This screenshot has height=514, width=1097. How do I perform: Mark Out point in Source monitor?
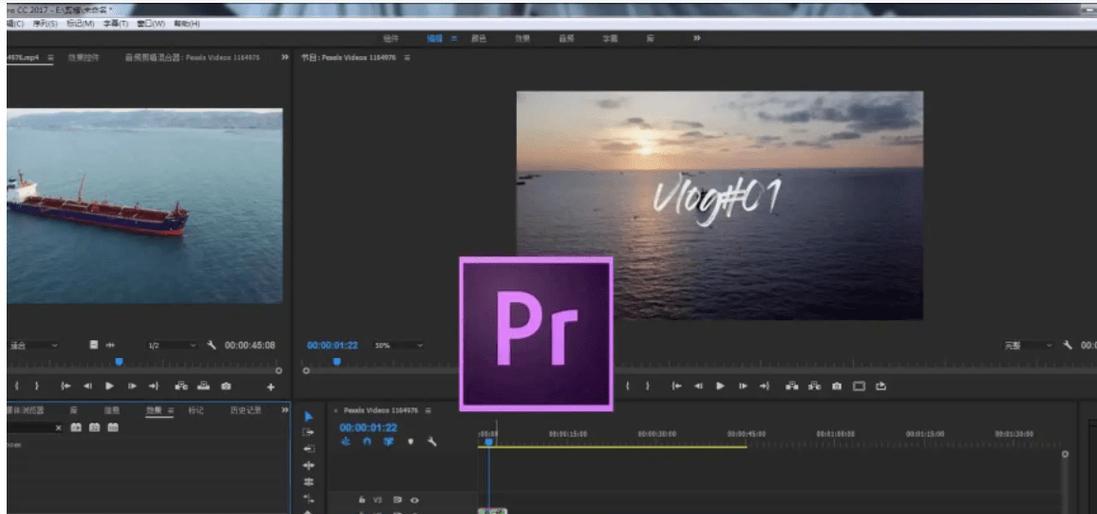pyautogui.click(x=36, y=386)
